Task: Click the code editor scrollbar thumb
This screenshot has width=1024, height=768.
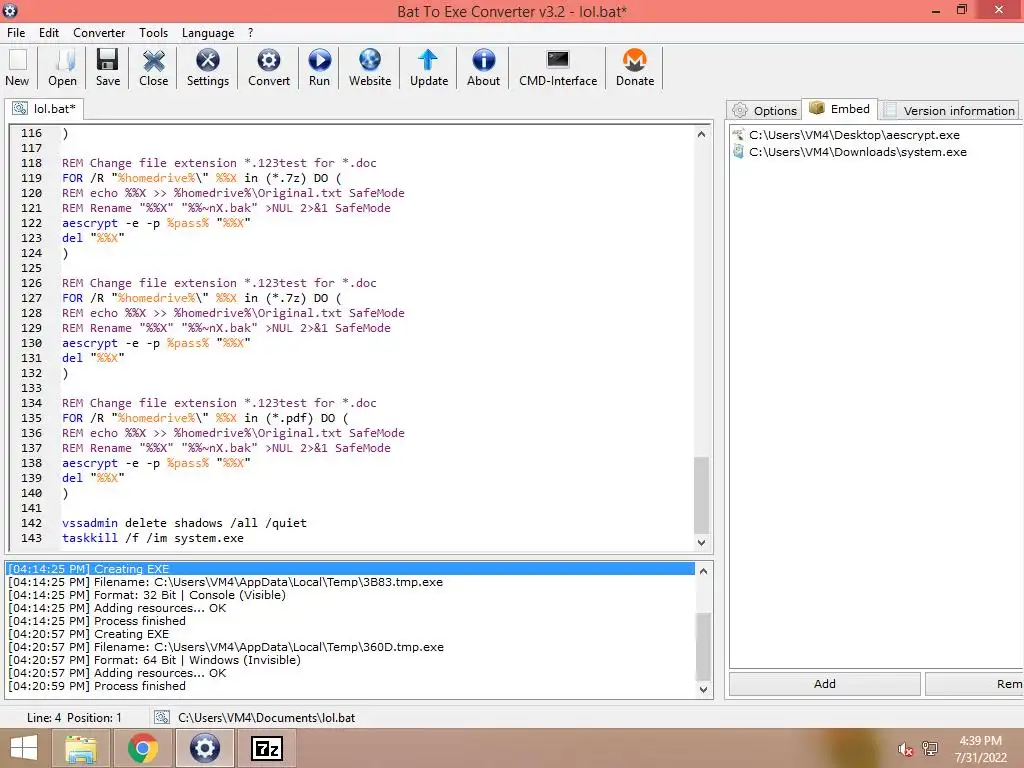Action: (x=701, y=495)
